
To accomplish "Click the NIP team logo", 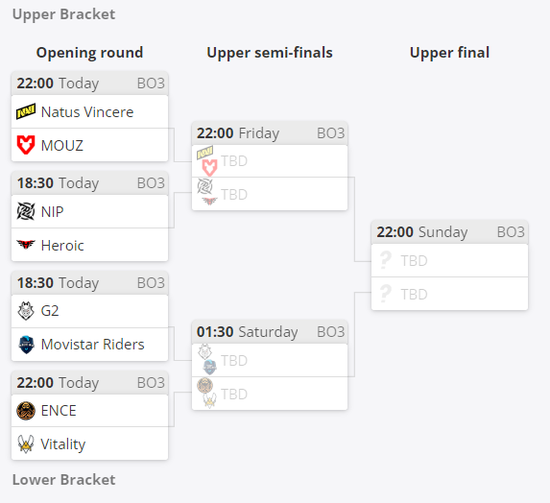I will click(26, 212).
